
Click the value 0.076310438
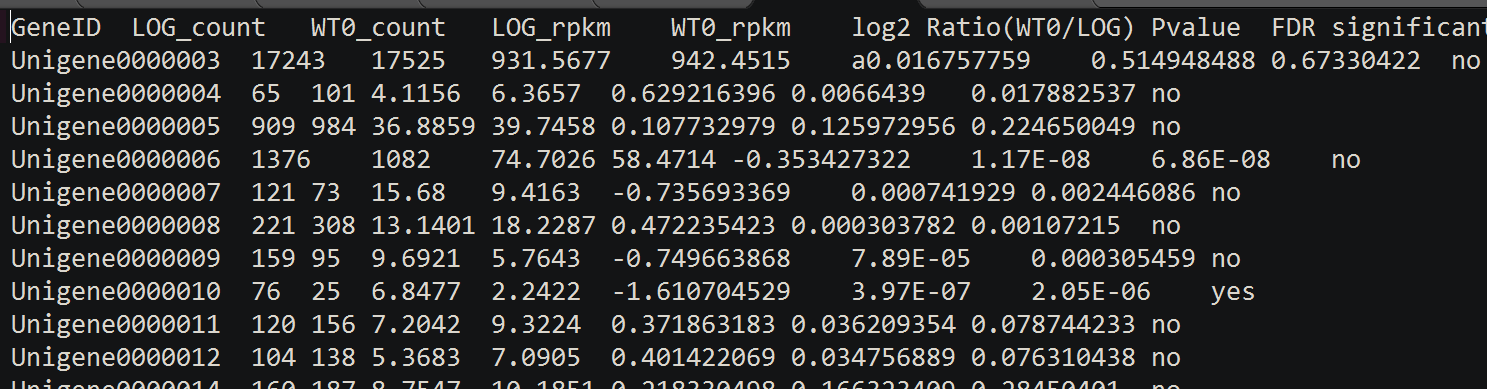tap(1053, 358)
